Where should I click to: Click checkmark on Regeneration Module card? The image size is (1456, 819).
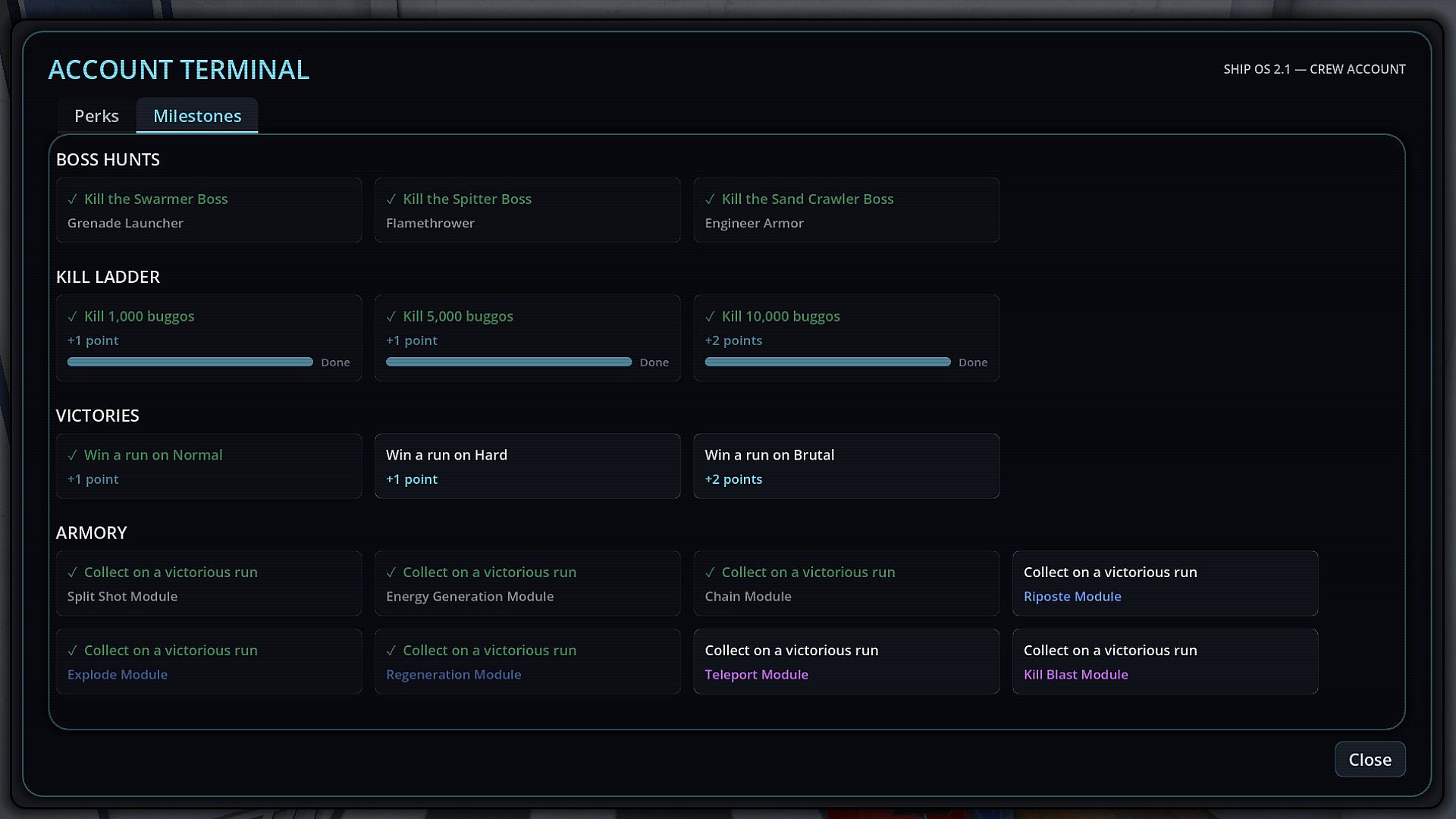(391, 651)
